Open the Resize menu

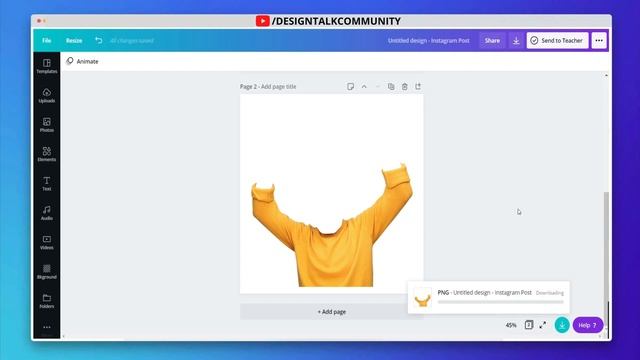[x=74, y=40]
